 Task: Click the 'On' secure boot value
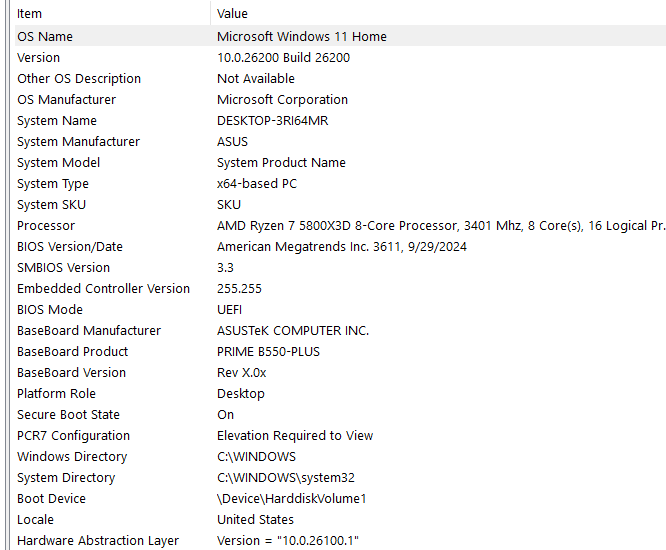click(x=226, y=415)
